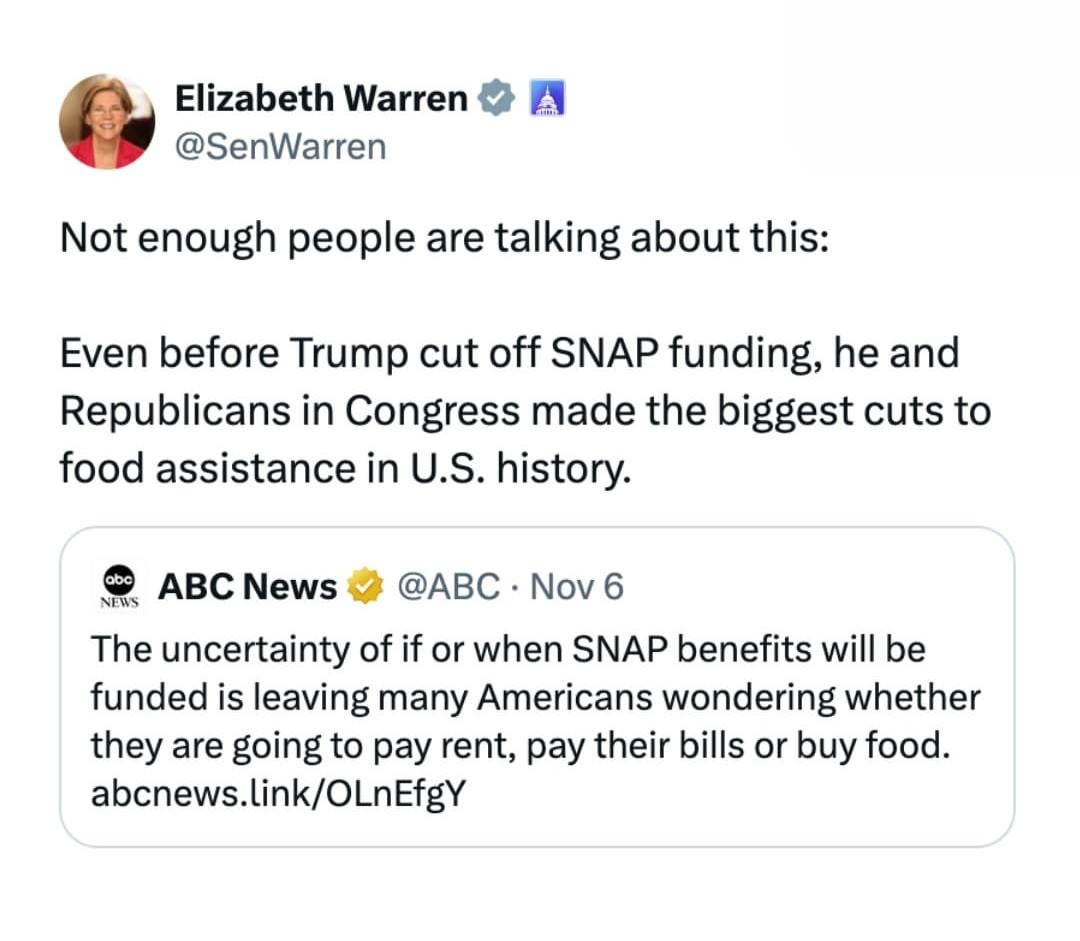Image resolution: width=1080 pixels, height=941 pixels.
Task: Click the "Even before Trump cut off" line
Action: [509, 353]
